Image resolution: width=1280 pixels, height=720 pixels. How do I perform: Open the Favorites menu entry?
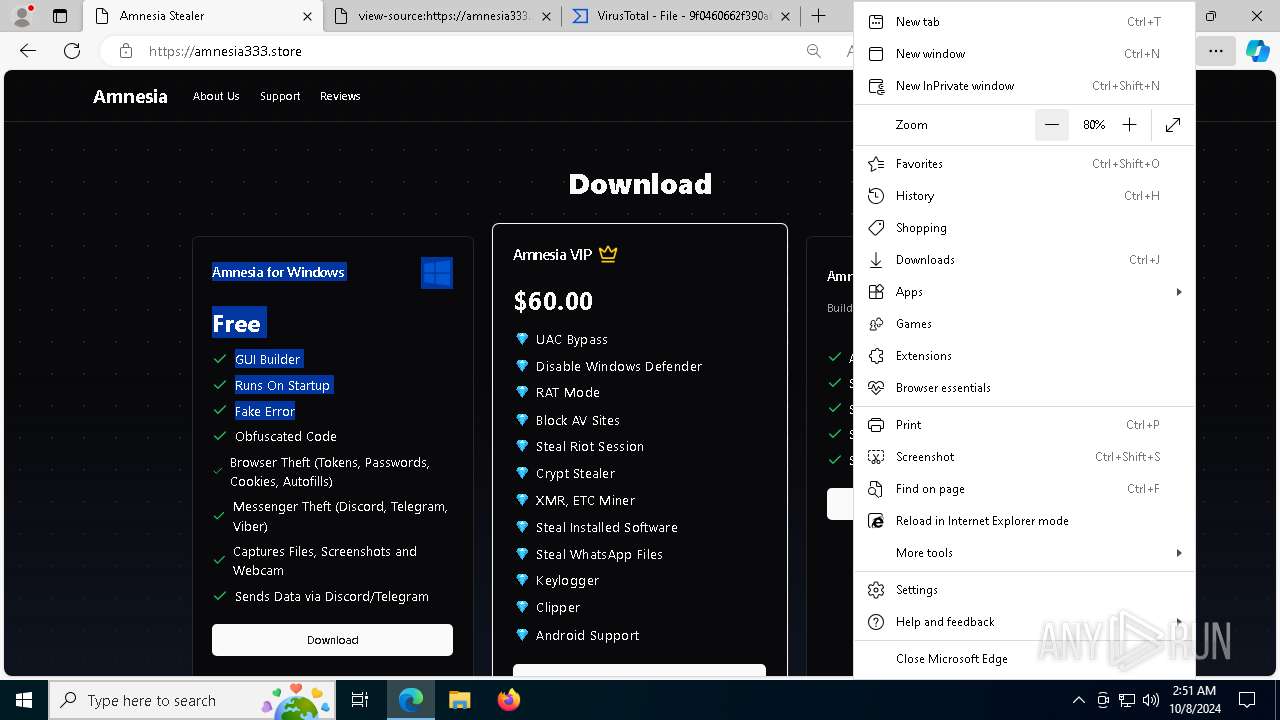tap(1024, 164)
